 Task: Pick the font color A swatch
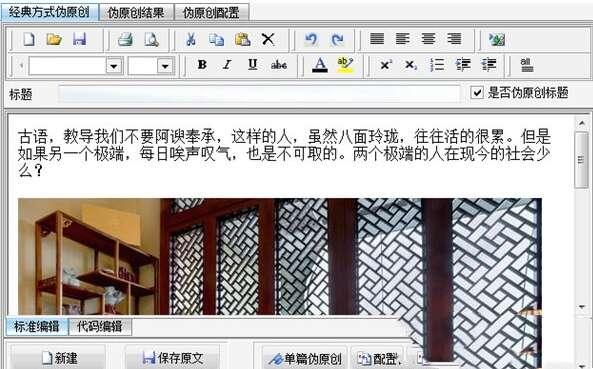coord(320,65)
